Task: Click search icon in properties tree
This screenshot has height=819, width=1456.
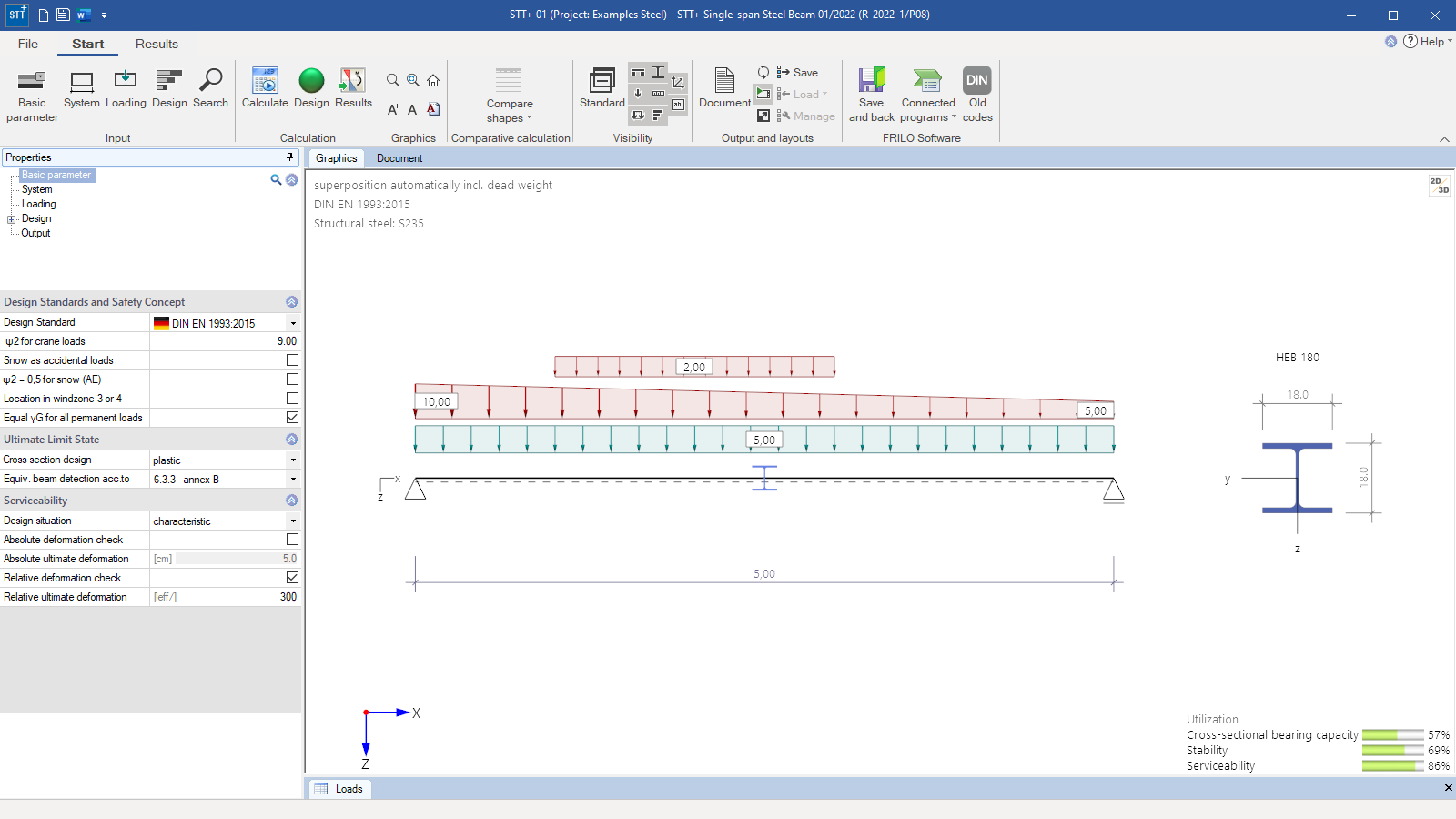Action: (276, 180)
